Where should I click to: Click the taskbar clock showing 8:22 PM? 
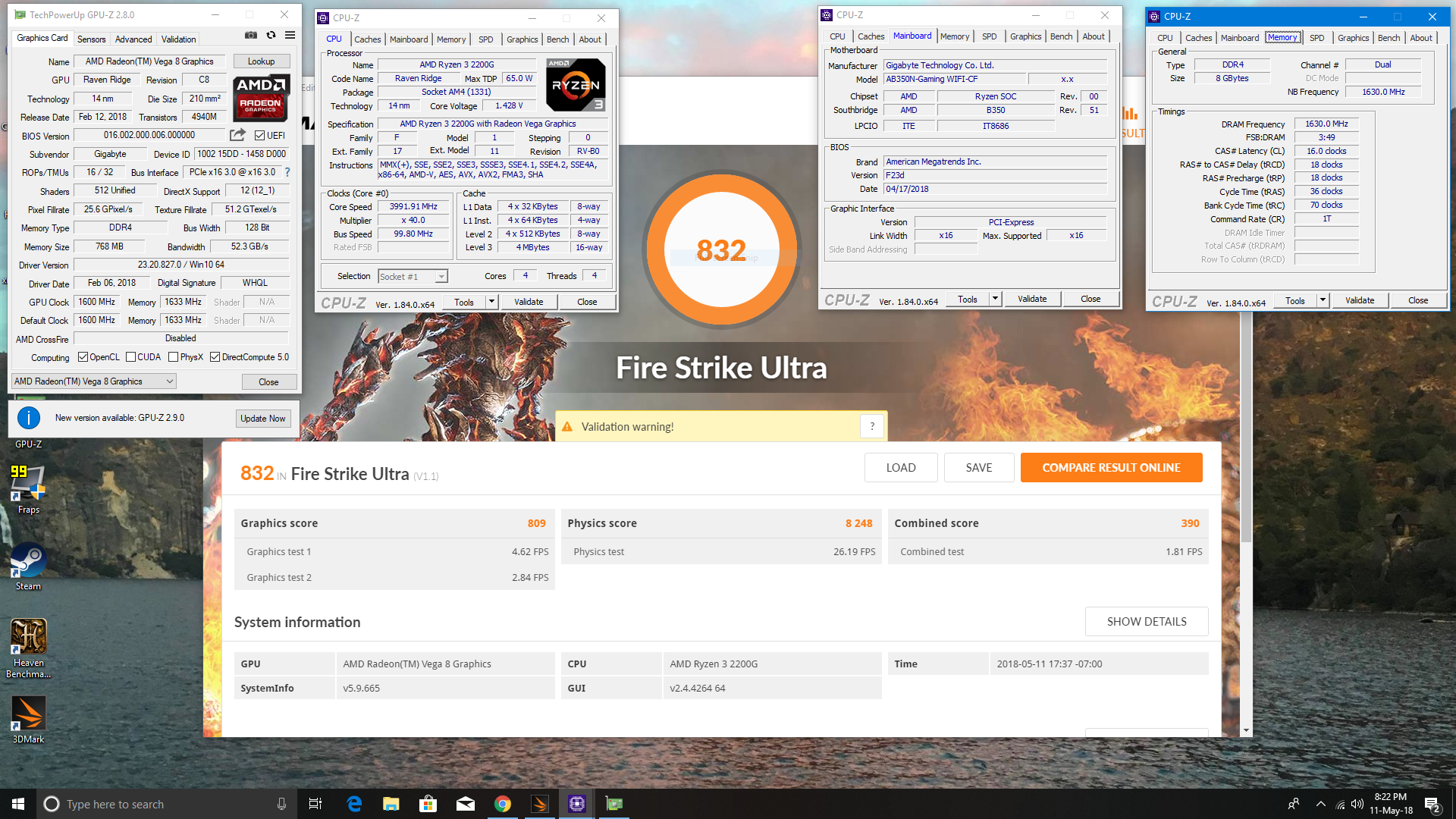pos(1390,804)
